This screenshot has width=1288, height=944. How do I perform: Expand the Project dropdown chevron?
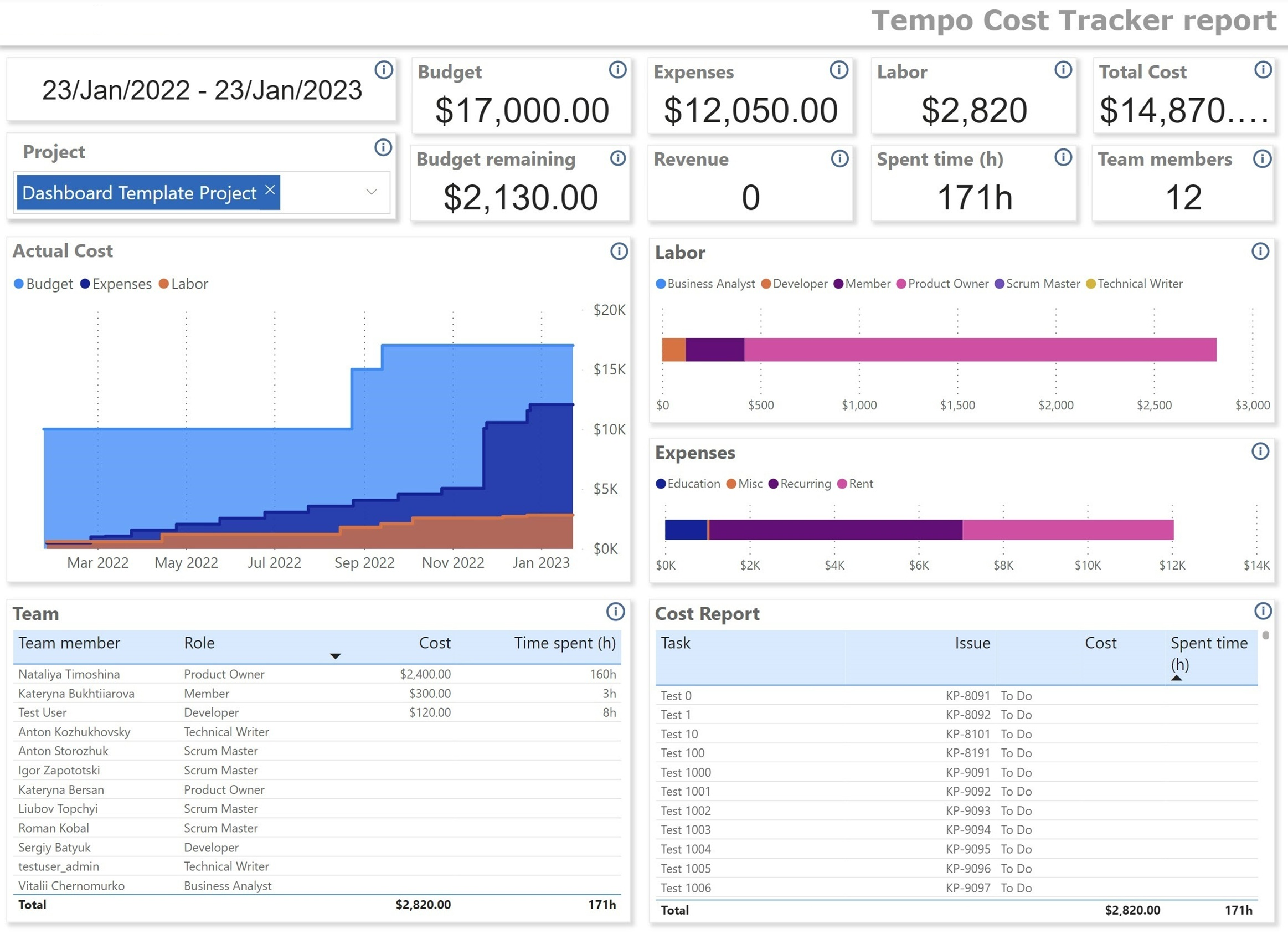click(x=371, y=192)
